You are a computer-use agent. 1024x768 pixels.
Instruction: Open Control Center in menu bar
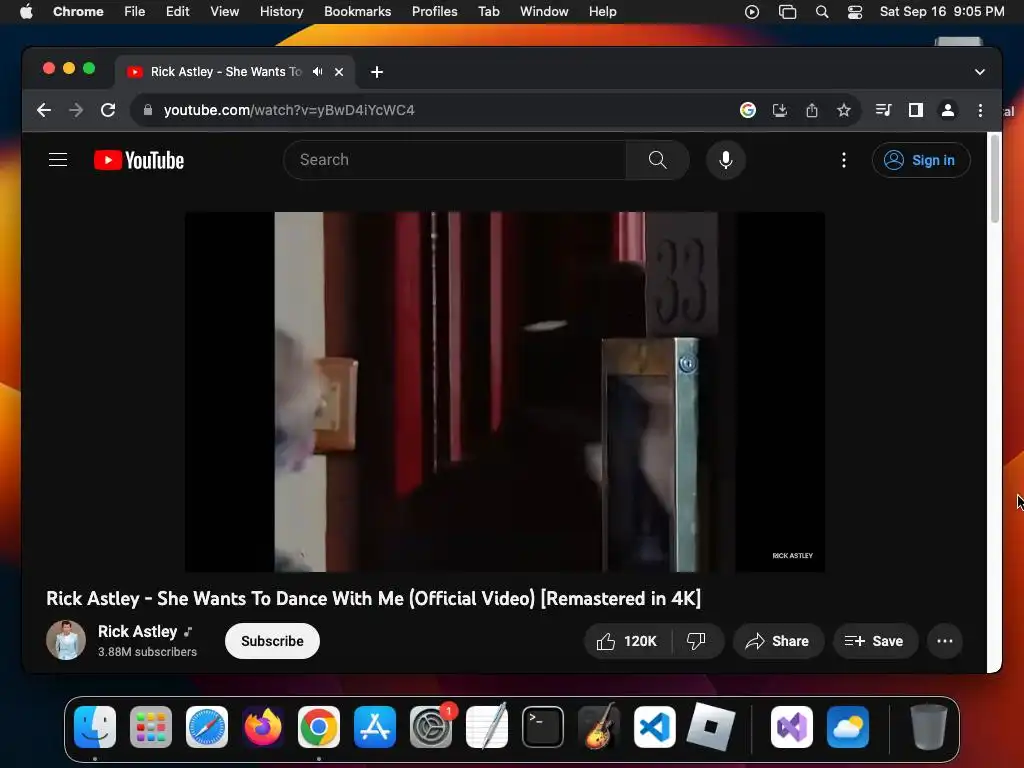point(855,12)
